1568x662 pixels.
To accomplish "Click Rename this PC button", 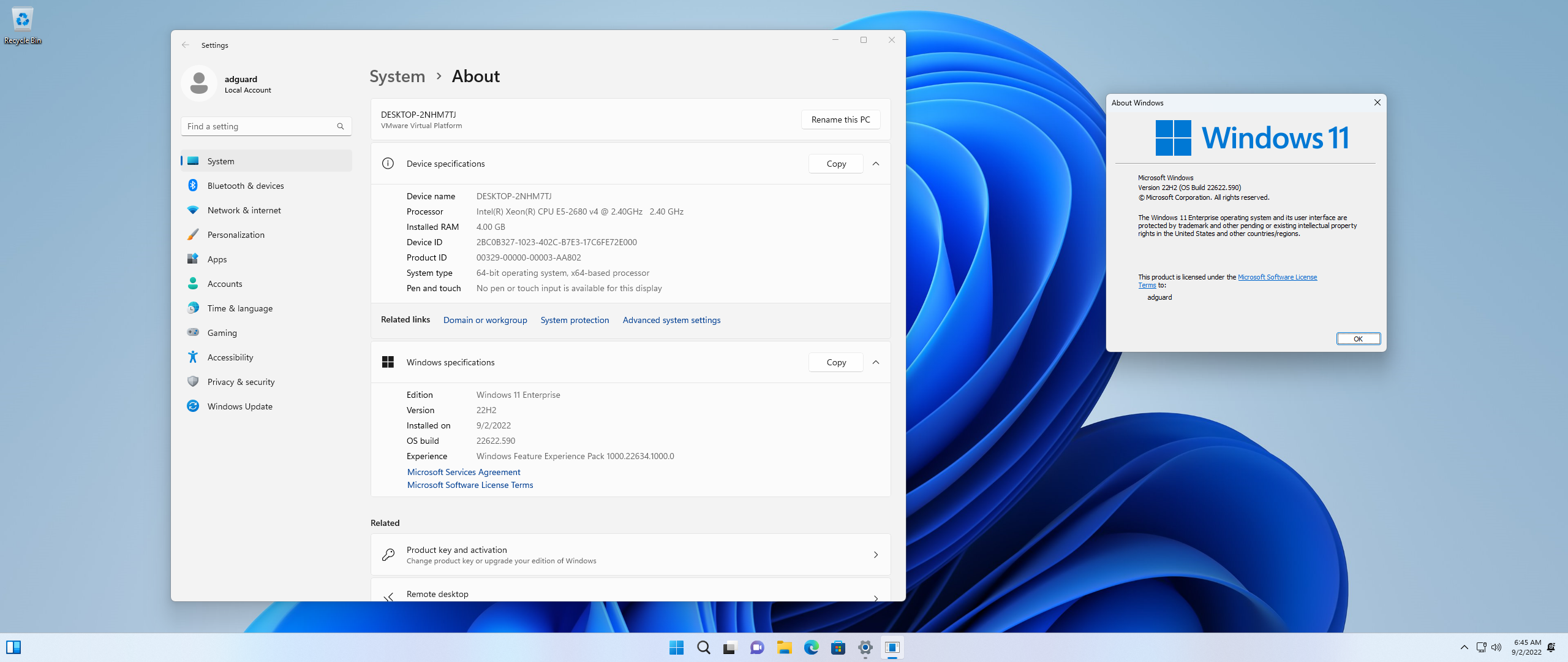I will click(x=840, y=120).
